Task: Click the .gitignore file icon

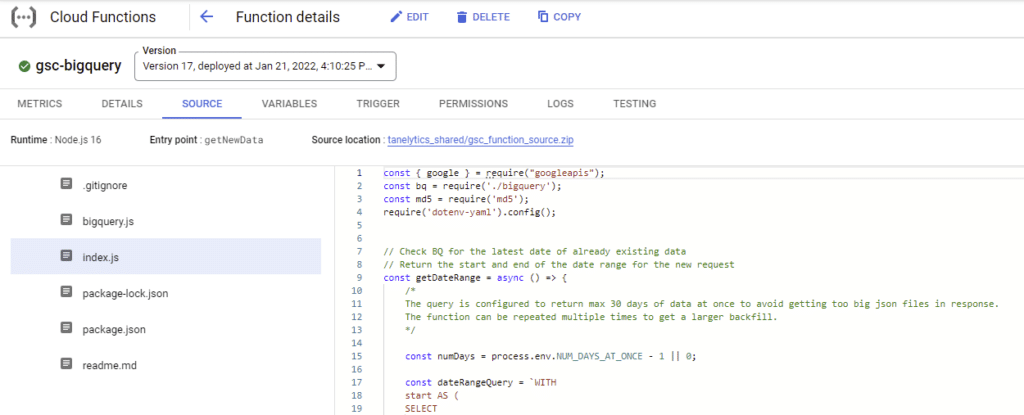Action: 66,184
